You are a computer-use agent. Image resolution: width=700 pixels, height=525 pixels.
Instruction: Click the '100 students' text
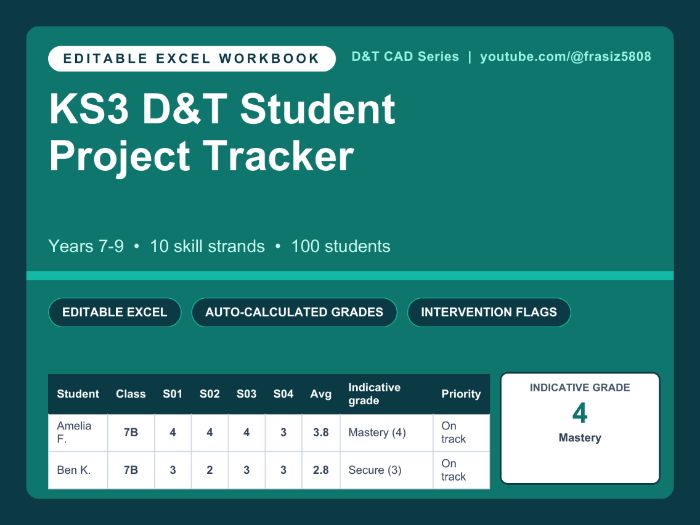pyautogui.click(x=341, y=246)
